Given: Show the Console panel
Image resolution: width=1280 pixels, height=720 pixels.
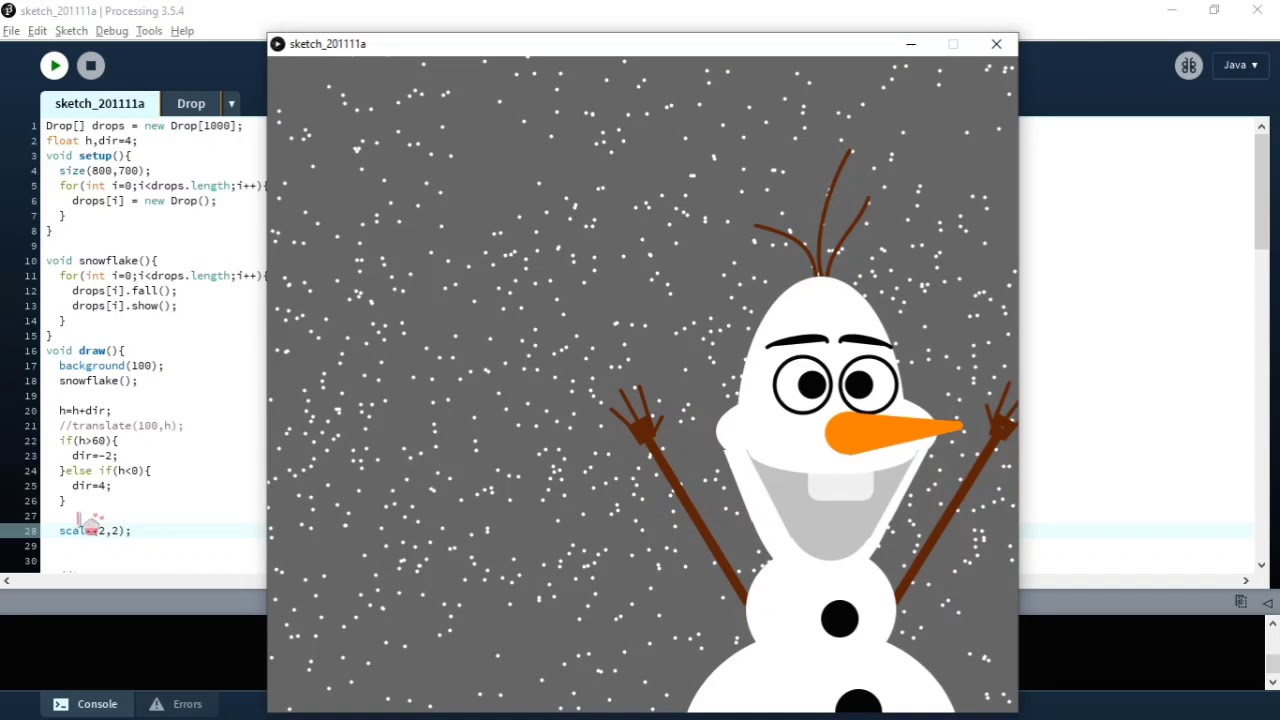Looking at the screenshot, I should click(x=85, y=704).
